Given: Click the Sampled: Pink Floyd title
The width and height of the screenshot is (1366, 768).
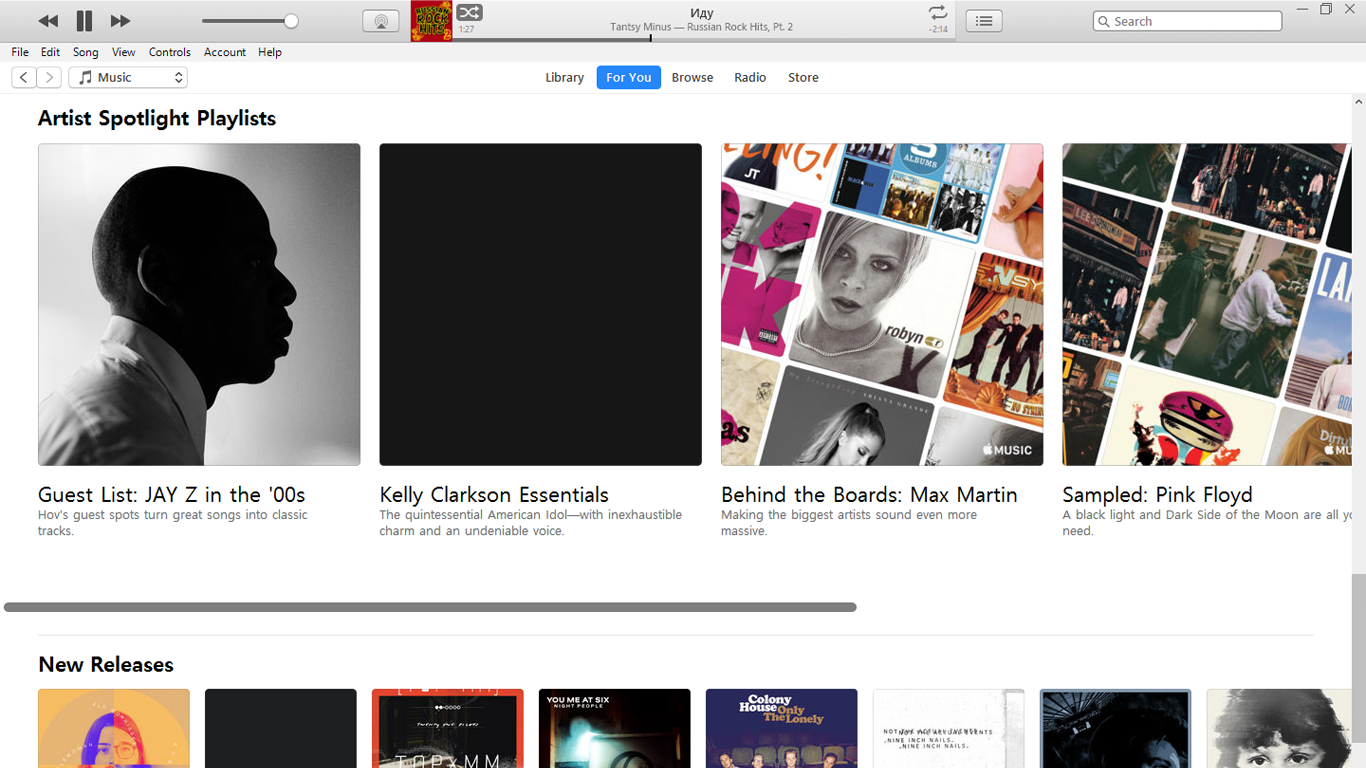Looking at the screenshot, I should [1157, 494].
